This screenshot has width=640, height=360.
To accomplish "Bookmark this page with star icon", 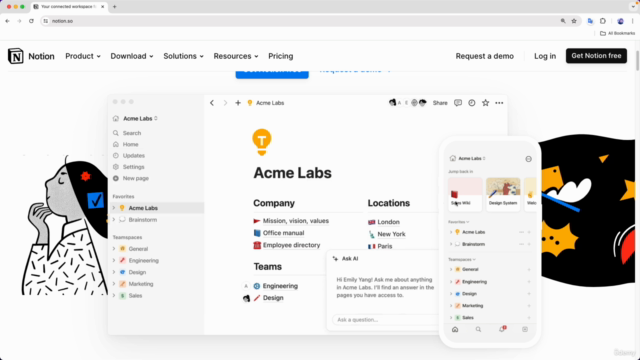I will click(x=574, y=21).
